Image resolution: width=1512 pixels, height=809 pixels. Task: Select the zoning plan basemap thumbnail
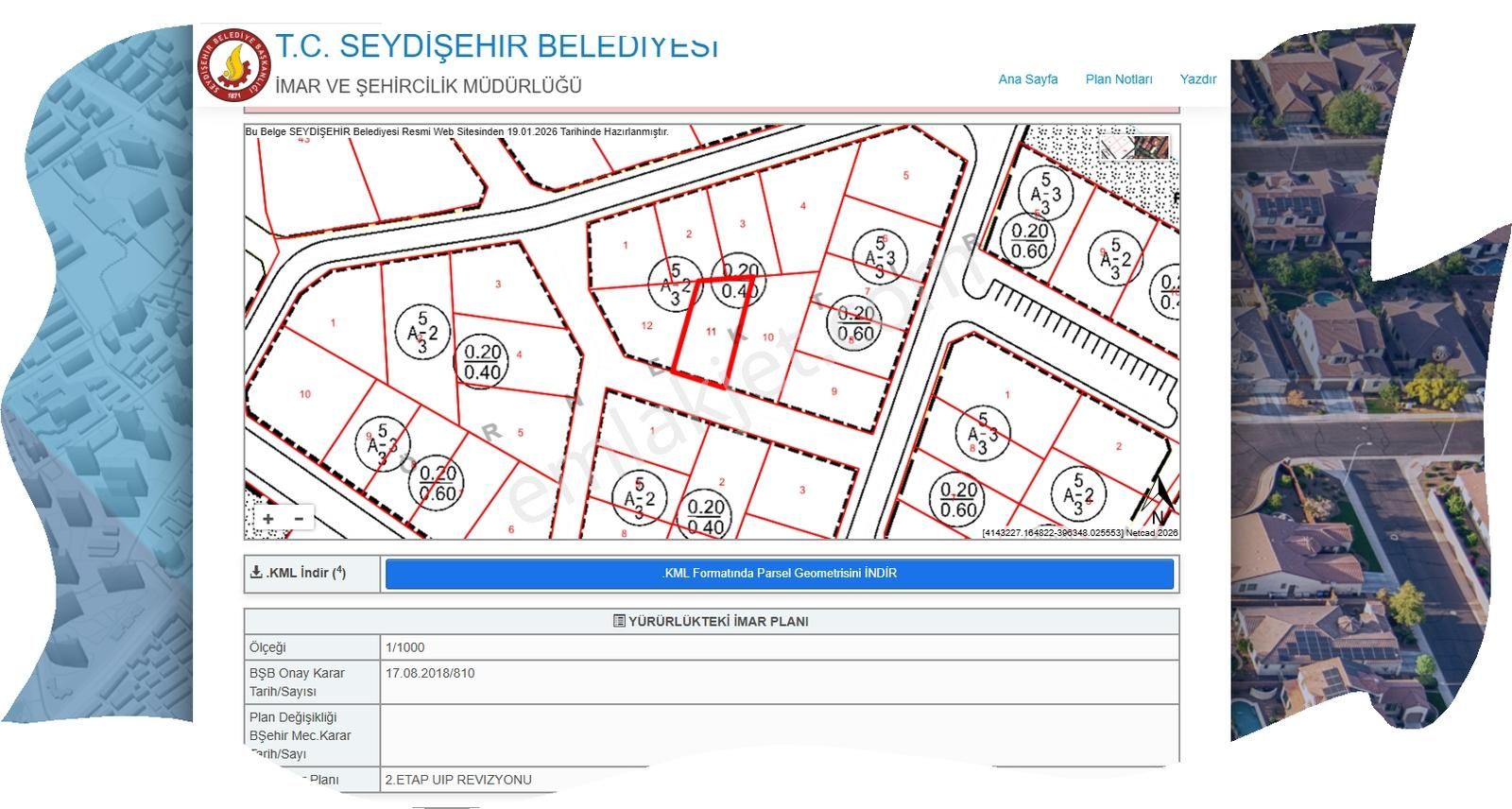pyautogui.click(x=1115, y=147)
